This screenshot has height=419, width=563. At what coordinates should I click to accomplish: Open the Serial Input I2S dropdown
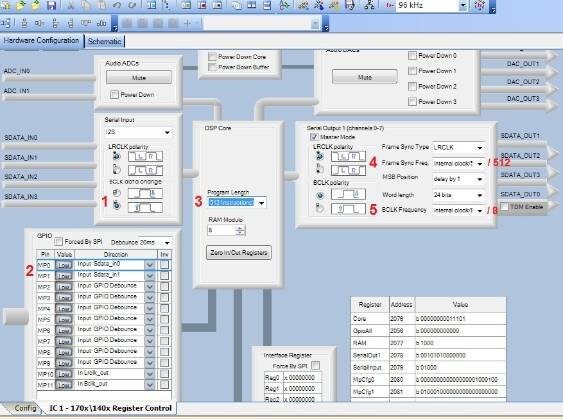tap(167, 132)
